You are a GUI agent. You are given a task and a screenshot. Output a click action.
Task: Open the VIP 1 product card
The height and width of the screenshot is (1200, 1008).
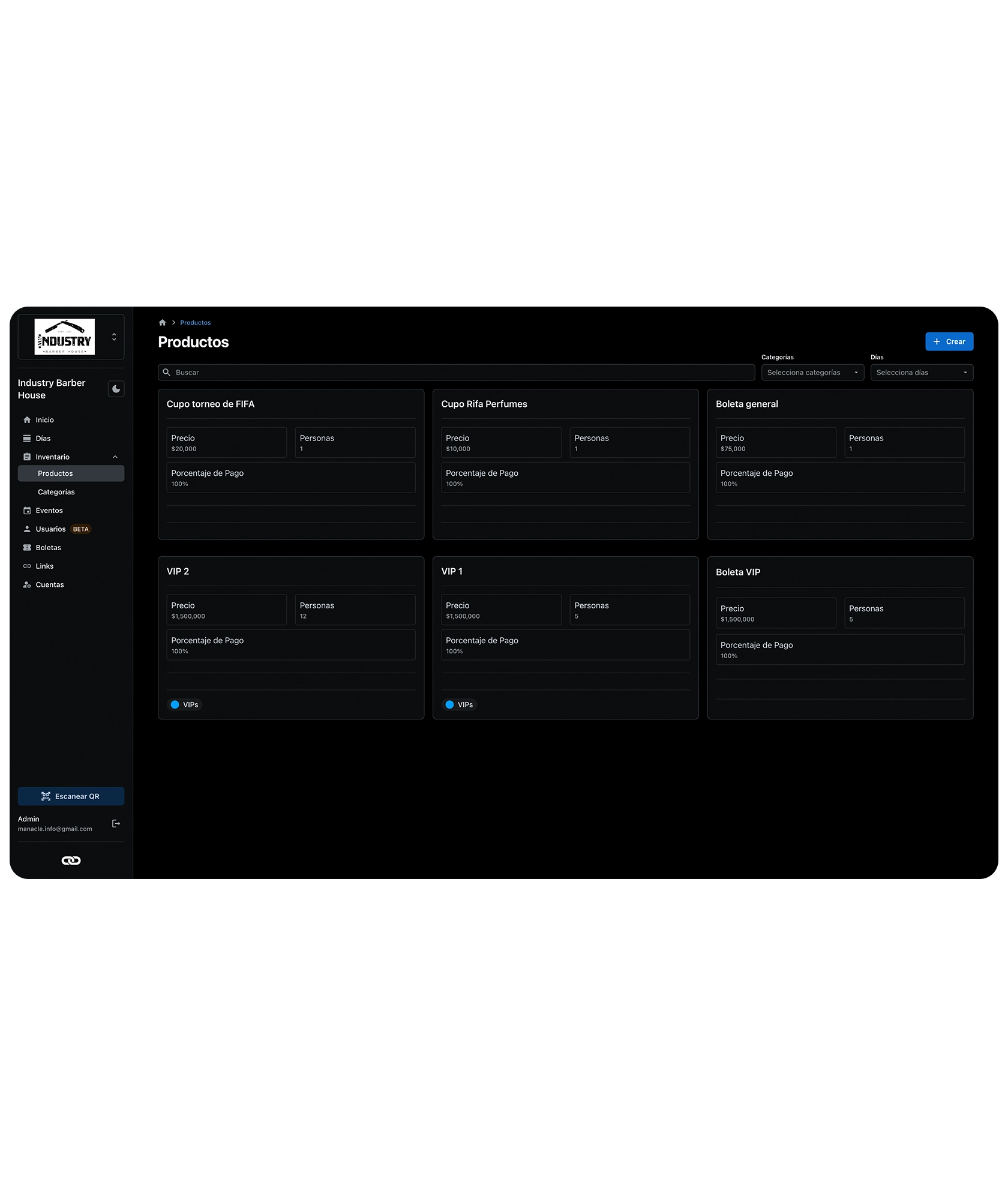pos(565,638)
